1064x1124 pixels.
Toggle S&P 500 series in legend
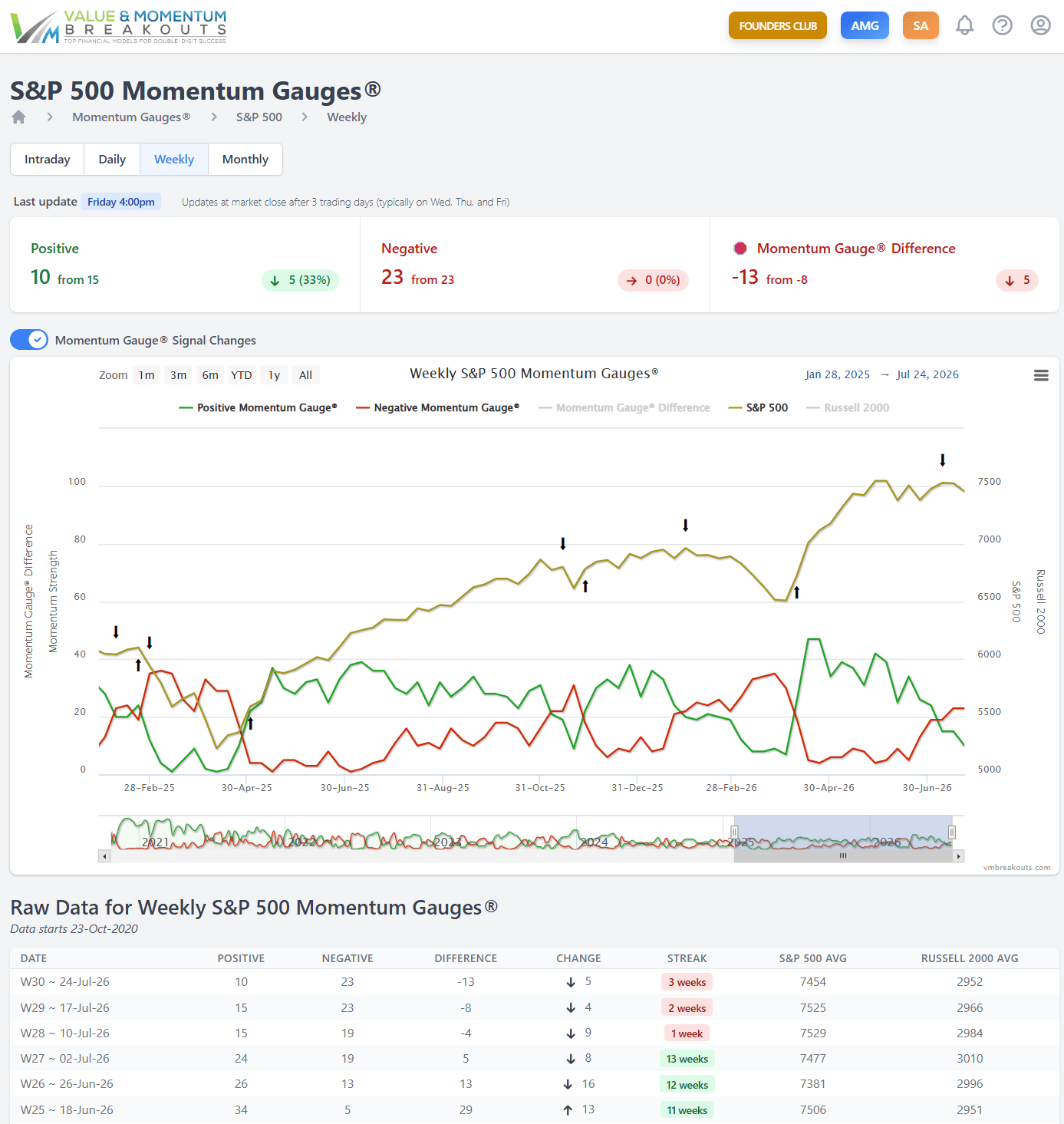[758, 407]
